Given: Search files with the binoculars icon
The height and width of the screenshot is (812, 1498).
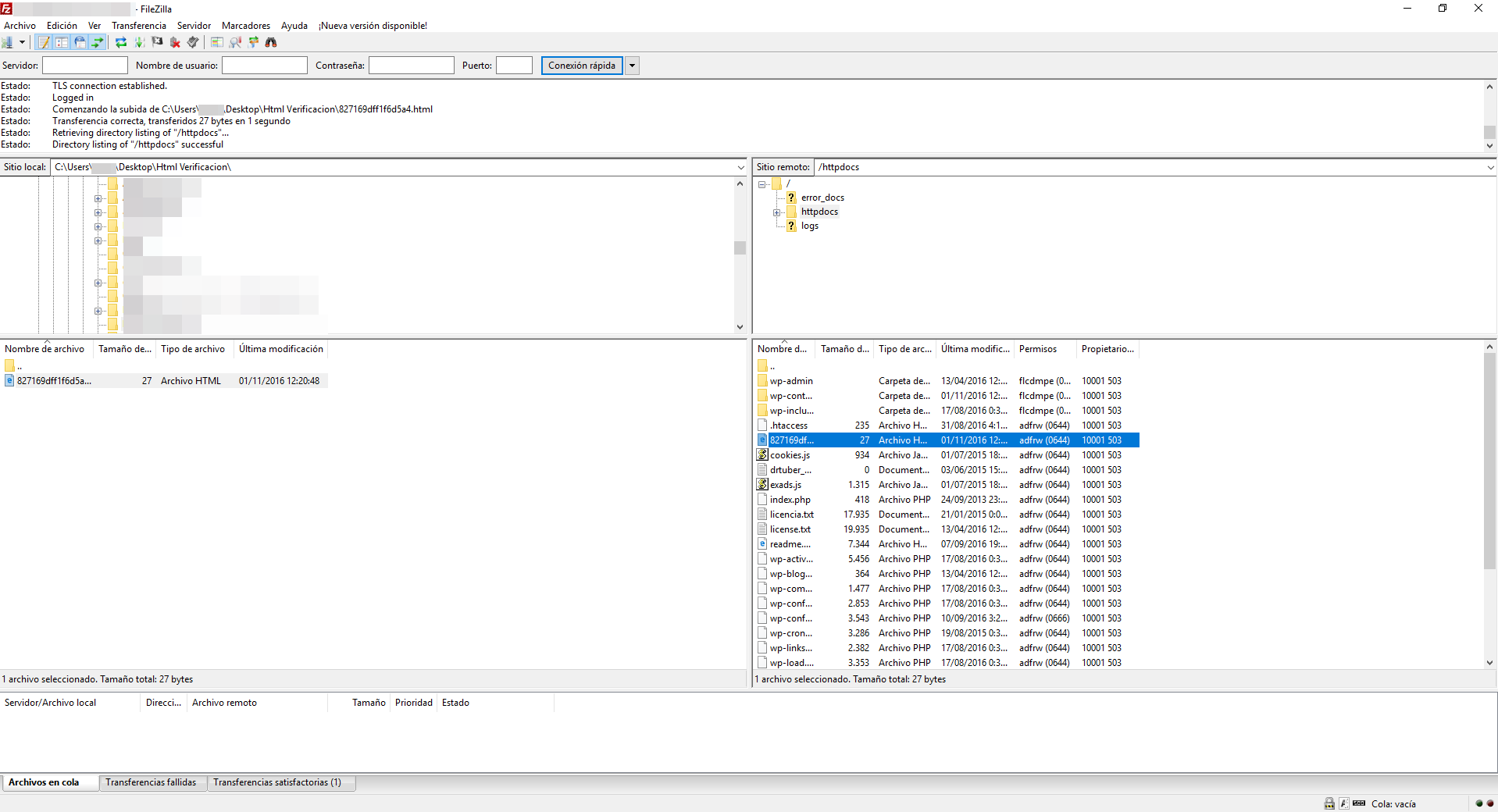Looking at the screenshot, I should pyautogui.click(x=271, y=42).
